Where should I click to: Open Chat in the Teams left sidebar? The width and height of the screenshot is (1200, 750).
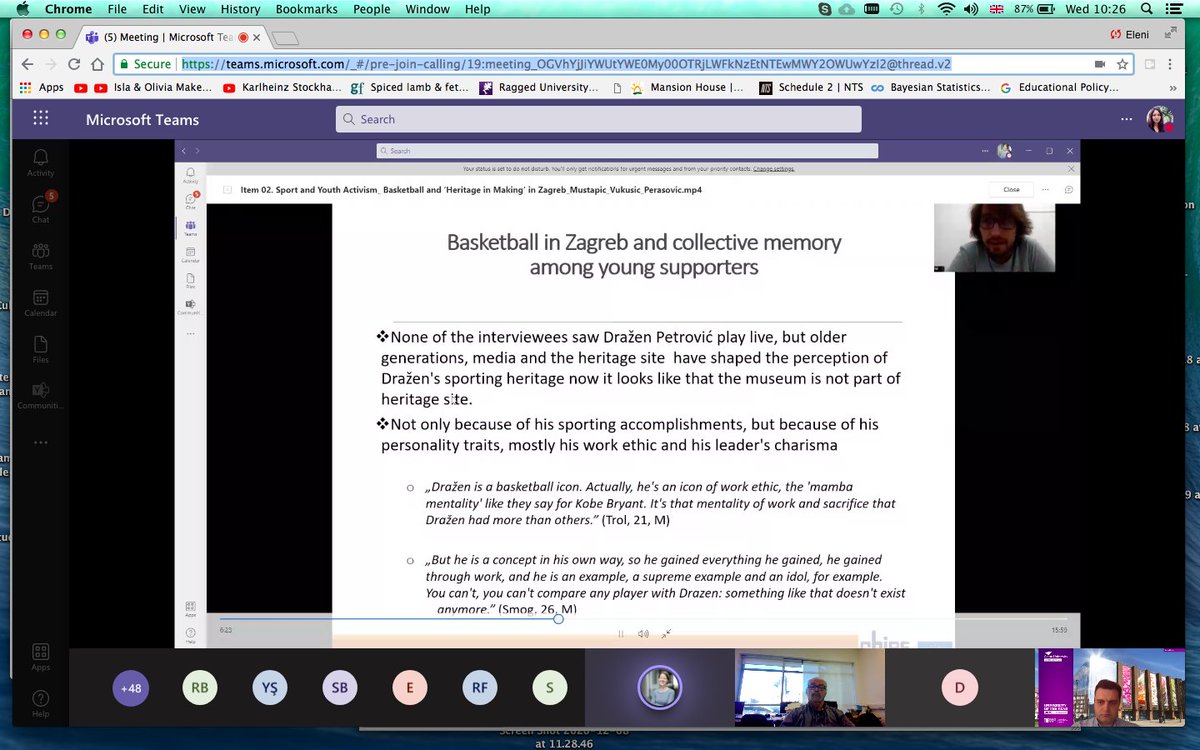(x=41, y=208)
